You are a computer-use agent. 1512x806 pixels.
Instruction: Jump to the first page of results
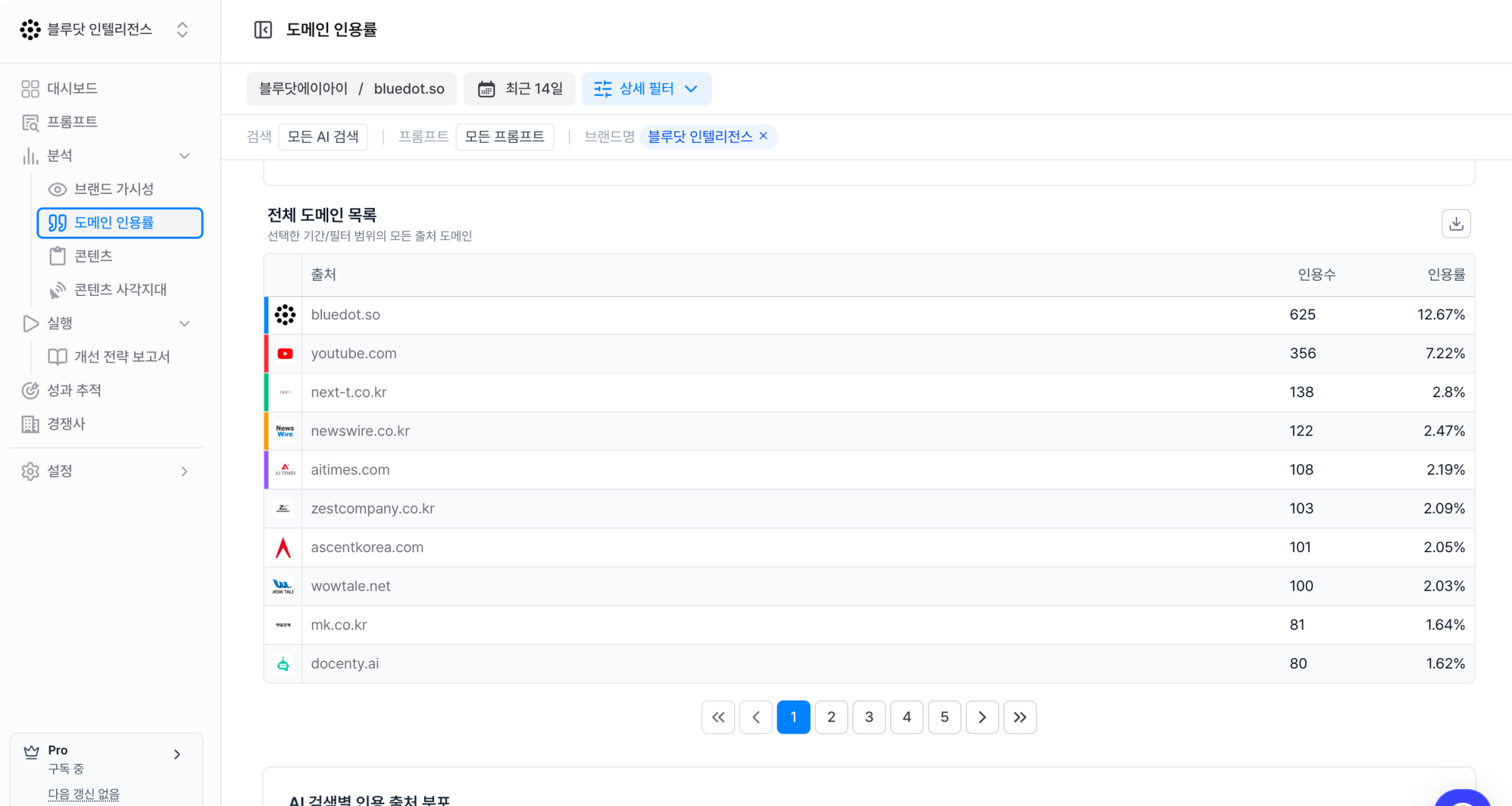tap(718, 717)
